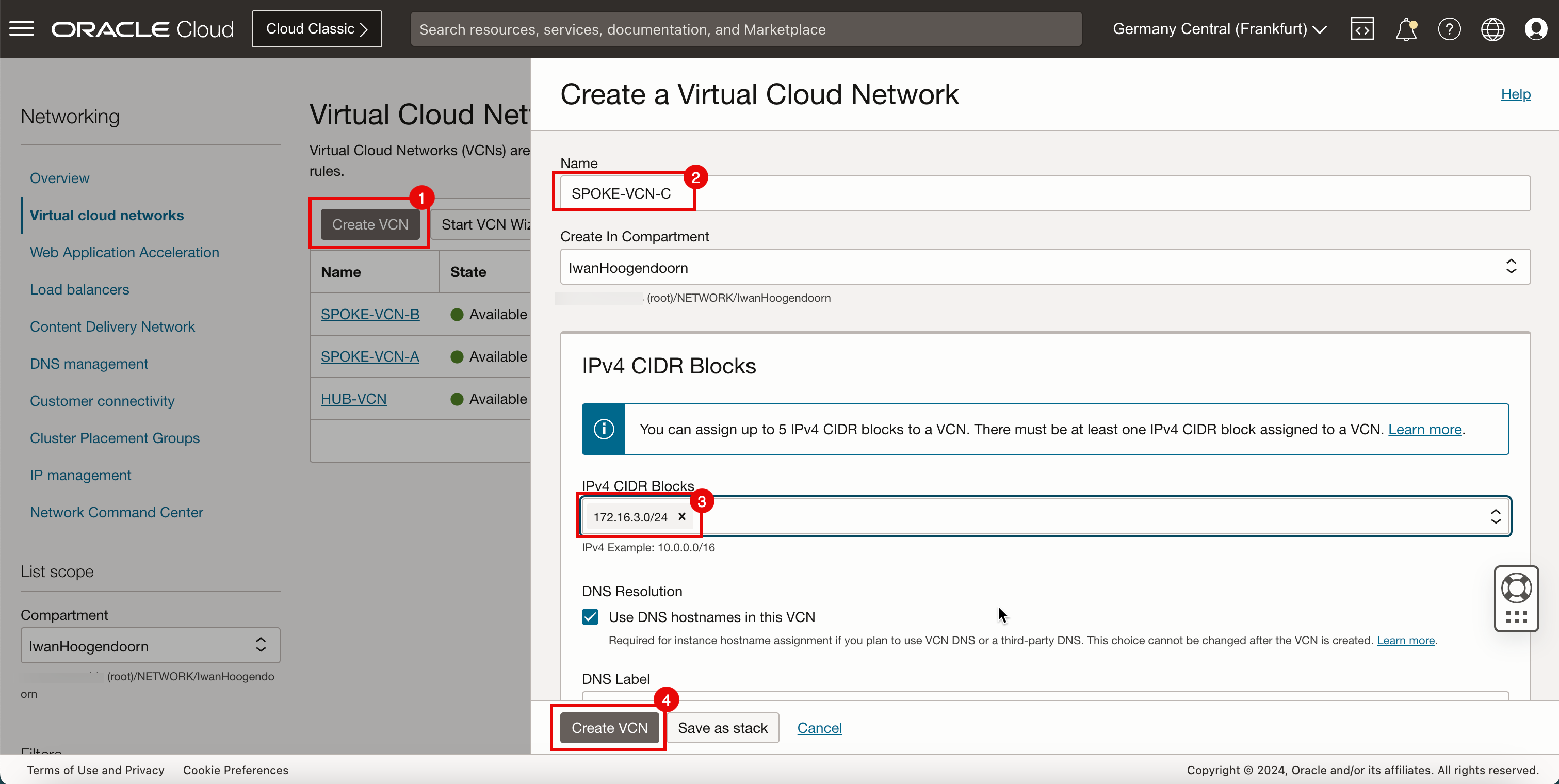This screenshot has width=1559, height=784.
Task: Click the Cloud Shell terminal icon
Action: (1362, 29)
